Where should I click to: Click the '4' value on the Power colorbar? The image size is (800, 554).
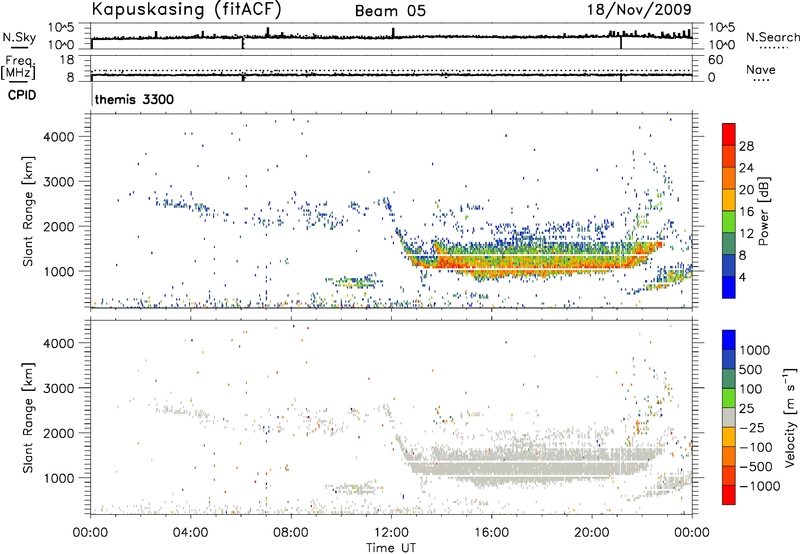point(742,278)
